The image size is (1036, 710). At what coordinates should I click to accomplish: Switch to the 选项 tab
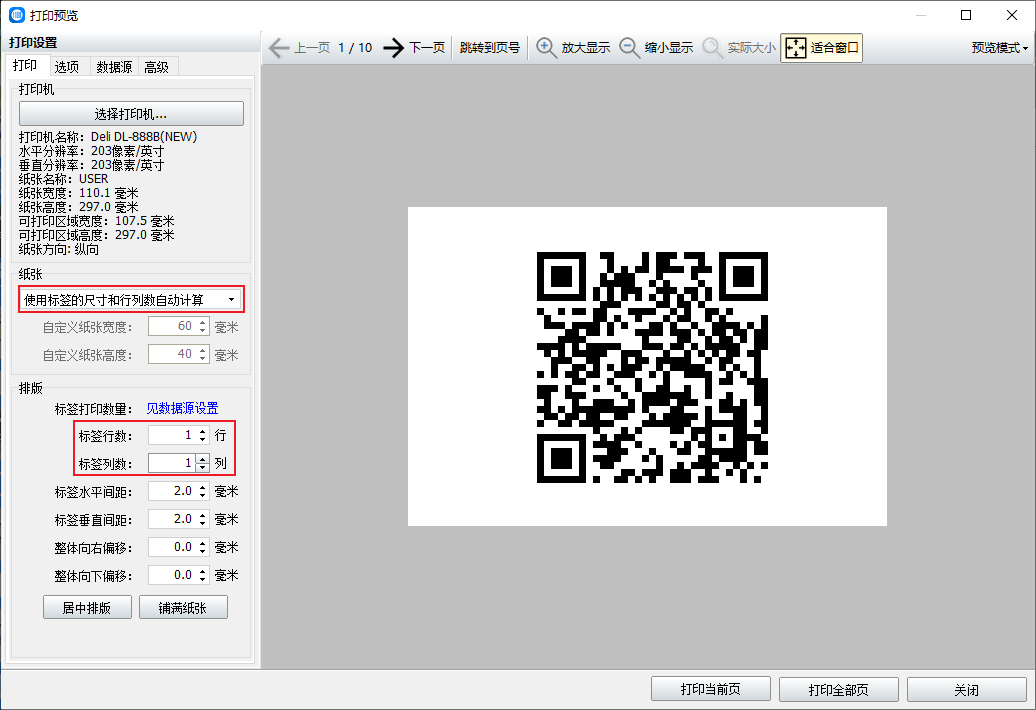point(67,67)
